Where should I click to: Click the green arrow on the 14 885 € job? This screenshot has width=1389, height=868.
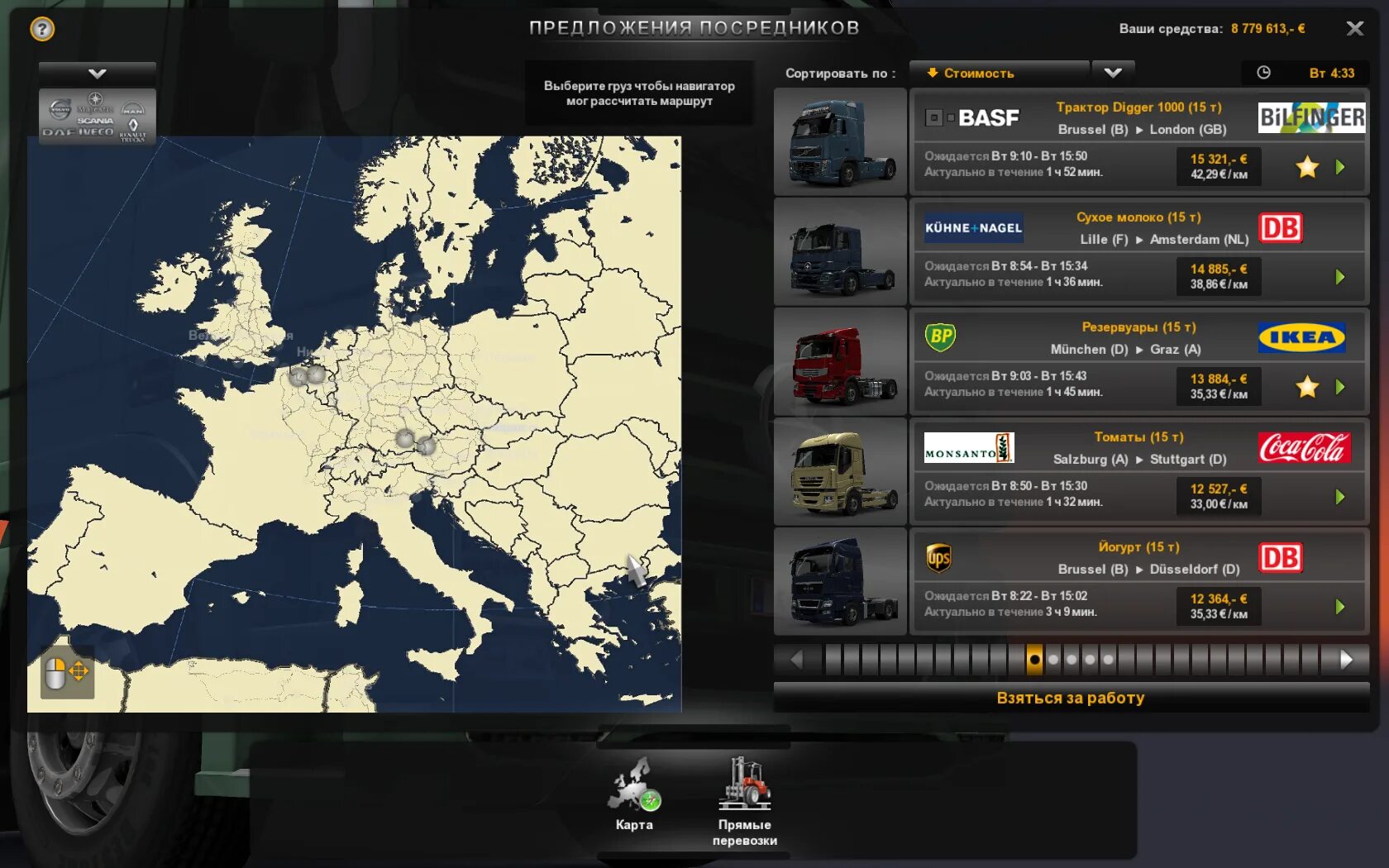click(x=1340, y=277)
